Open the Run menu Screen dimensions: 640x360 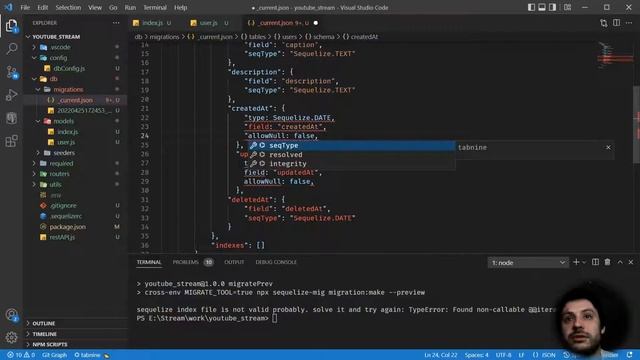130,7
